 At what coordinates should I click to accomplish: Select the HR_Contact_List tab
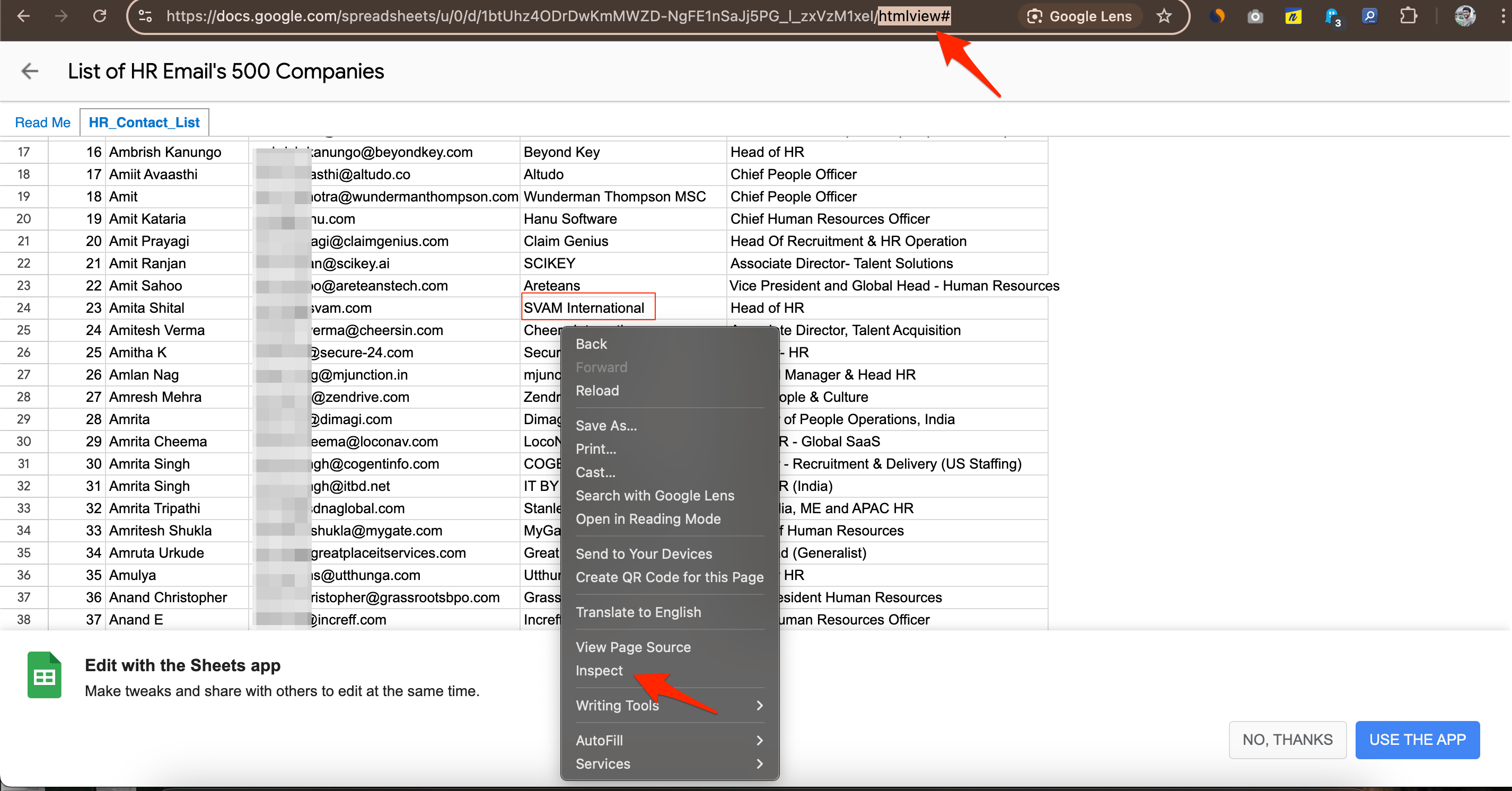[x=144, y=122]
